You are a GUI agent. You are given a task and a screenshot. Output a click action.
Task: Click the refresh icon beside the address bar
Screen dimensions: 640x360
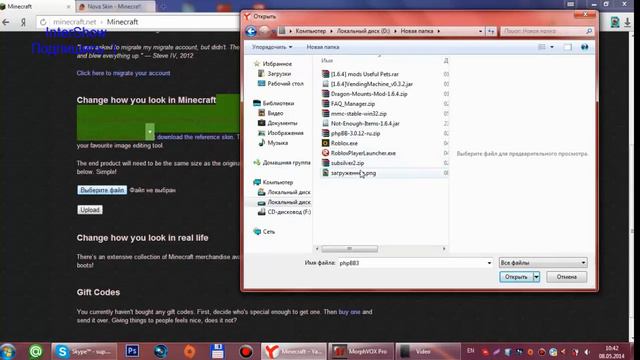(491, 31)
